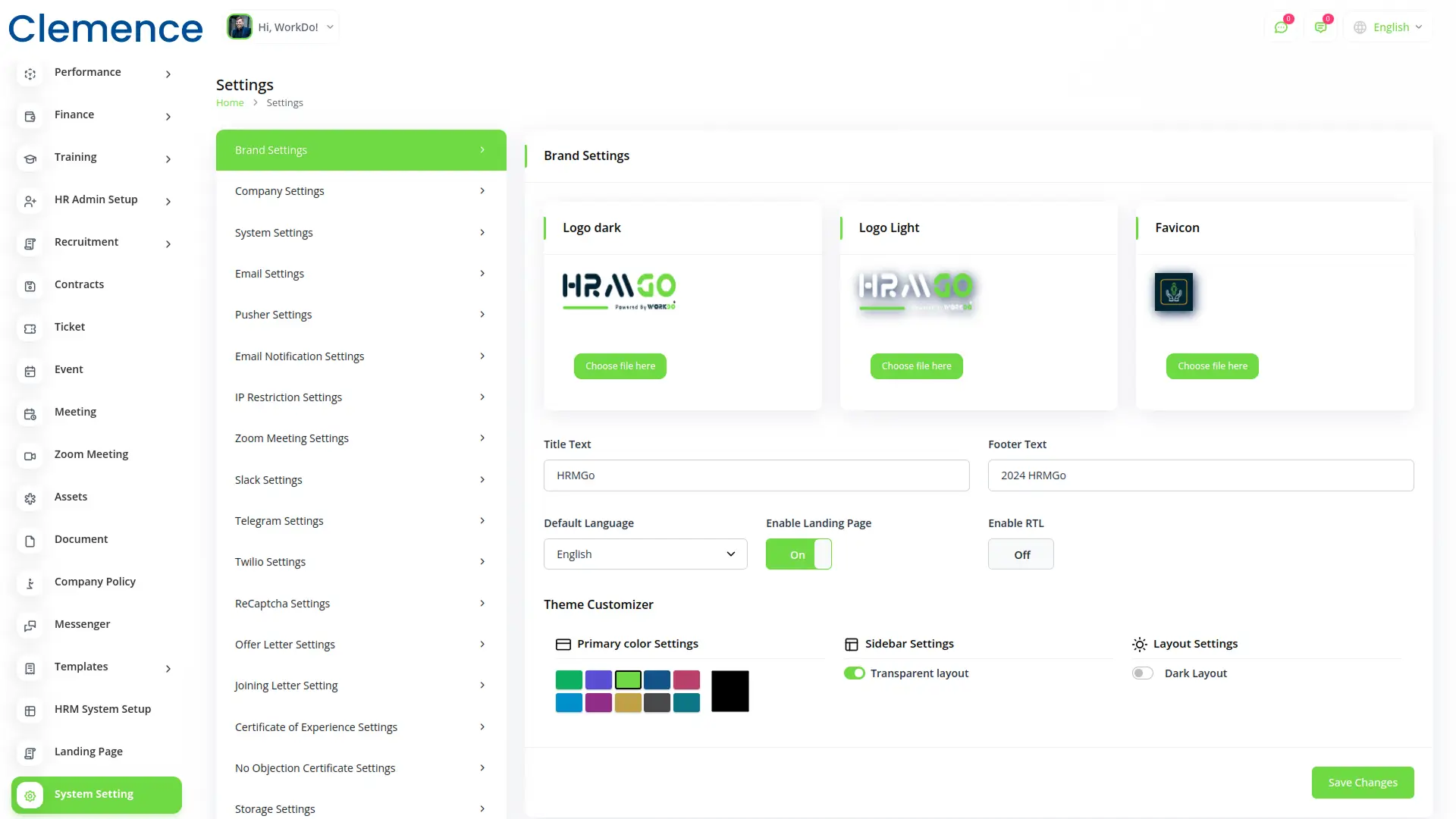
Task: Click the Assets sidebar icon
Action: click(30, 498)
